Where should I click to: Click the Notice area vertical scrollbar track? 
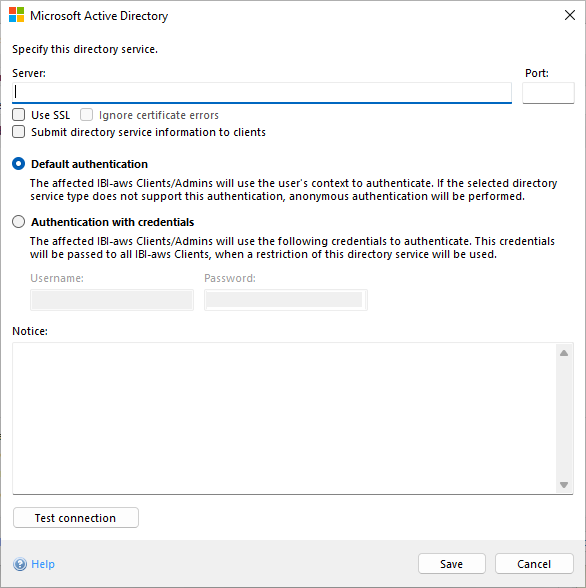pyautogui.click(x=564, y=418)
